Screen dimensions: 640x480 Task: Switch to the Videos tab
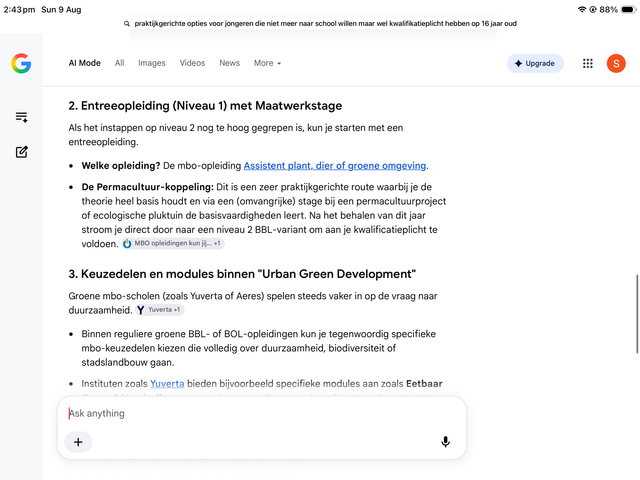click(x=192, y=63)
